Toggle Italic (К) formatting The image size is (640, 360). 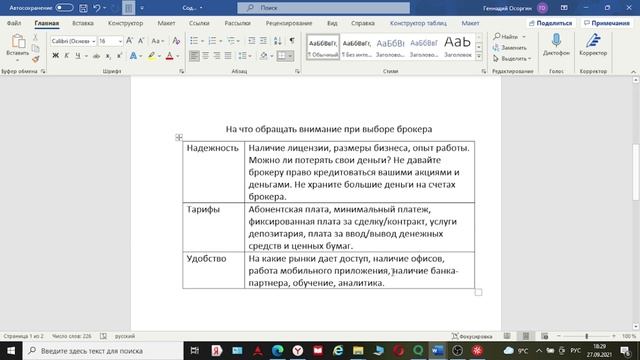coord(67,56)
